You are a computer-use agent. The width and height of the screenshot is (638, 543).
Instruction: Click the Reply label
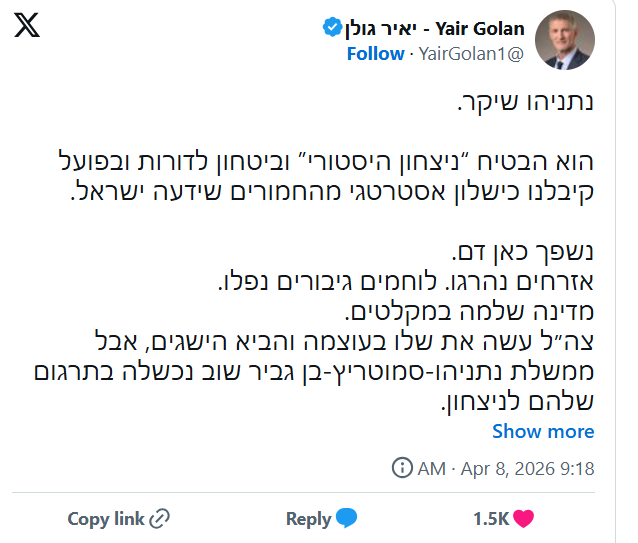[308, 519]
